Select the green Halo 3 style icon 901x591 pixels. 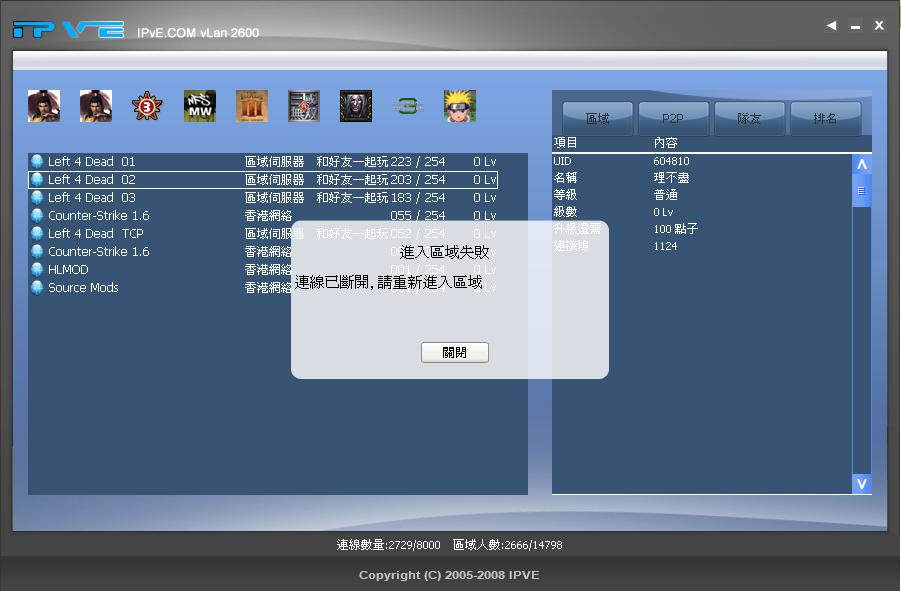click(407, 106)
